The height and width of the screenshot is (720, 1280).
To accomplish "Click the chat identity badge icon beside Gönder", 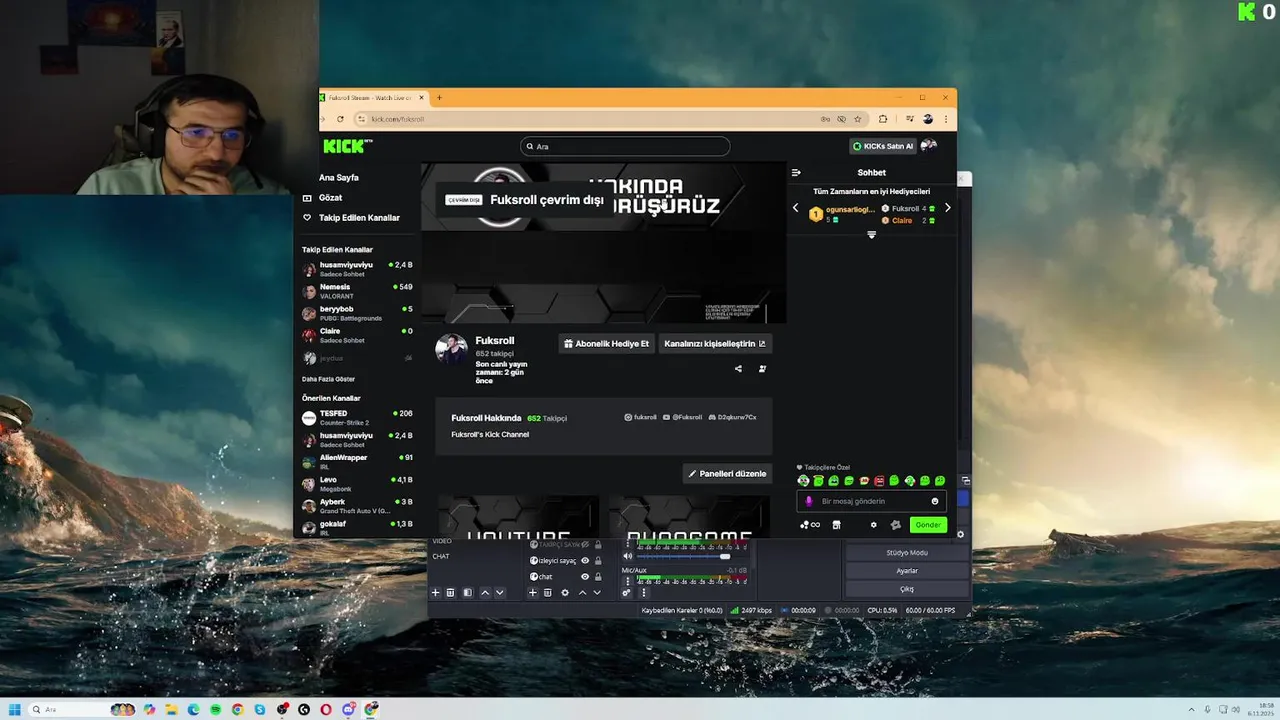I will pos(895,525).
